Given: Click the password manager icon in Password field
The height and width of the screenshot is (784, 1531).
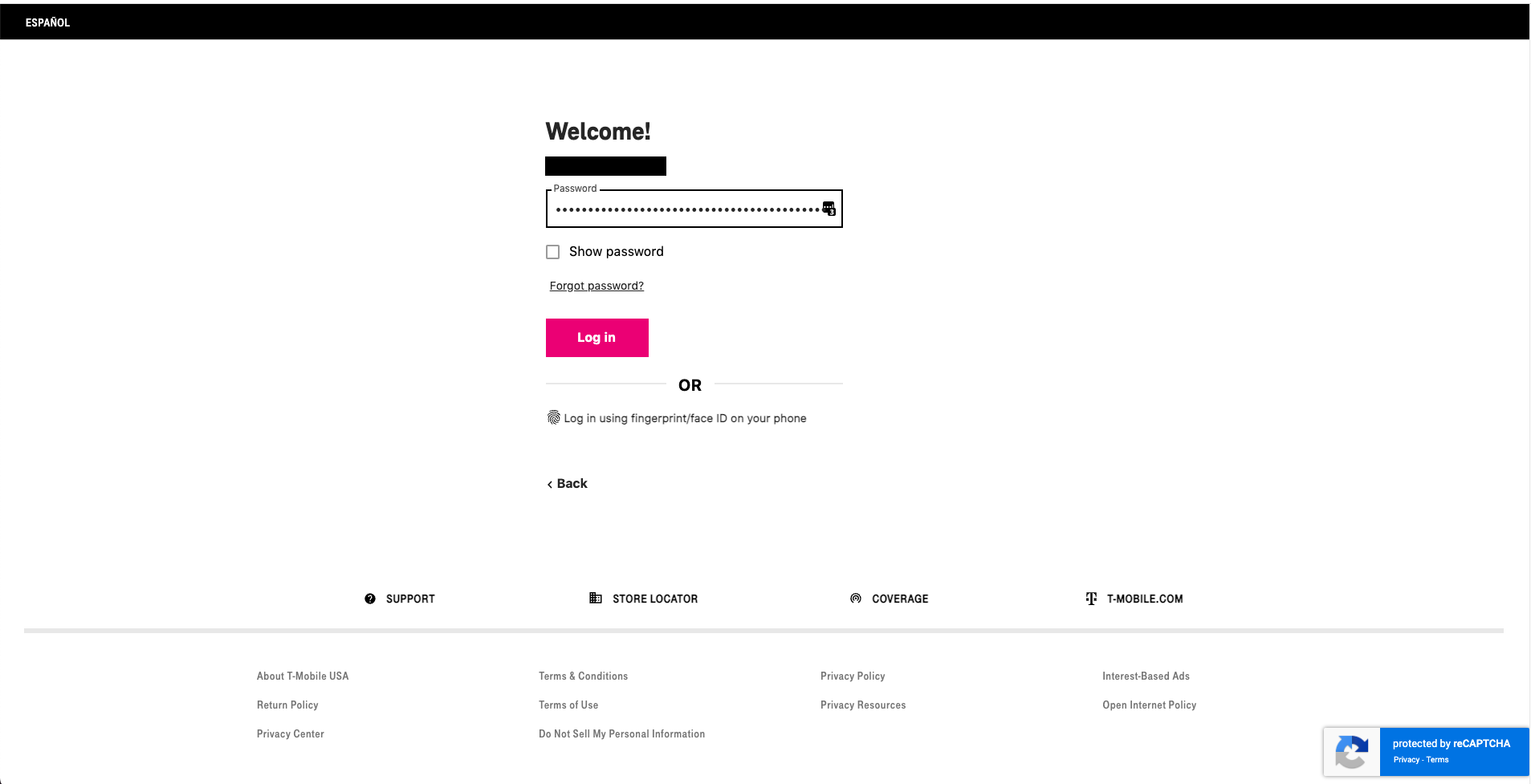Looking at the screenshot, I should (x=829, y=209).
